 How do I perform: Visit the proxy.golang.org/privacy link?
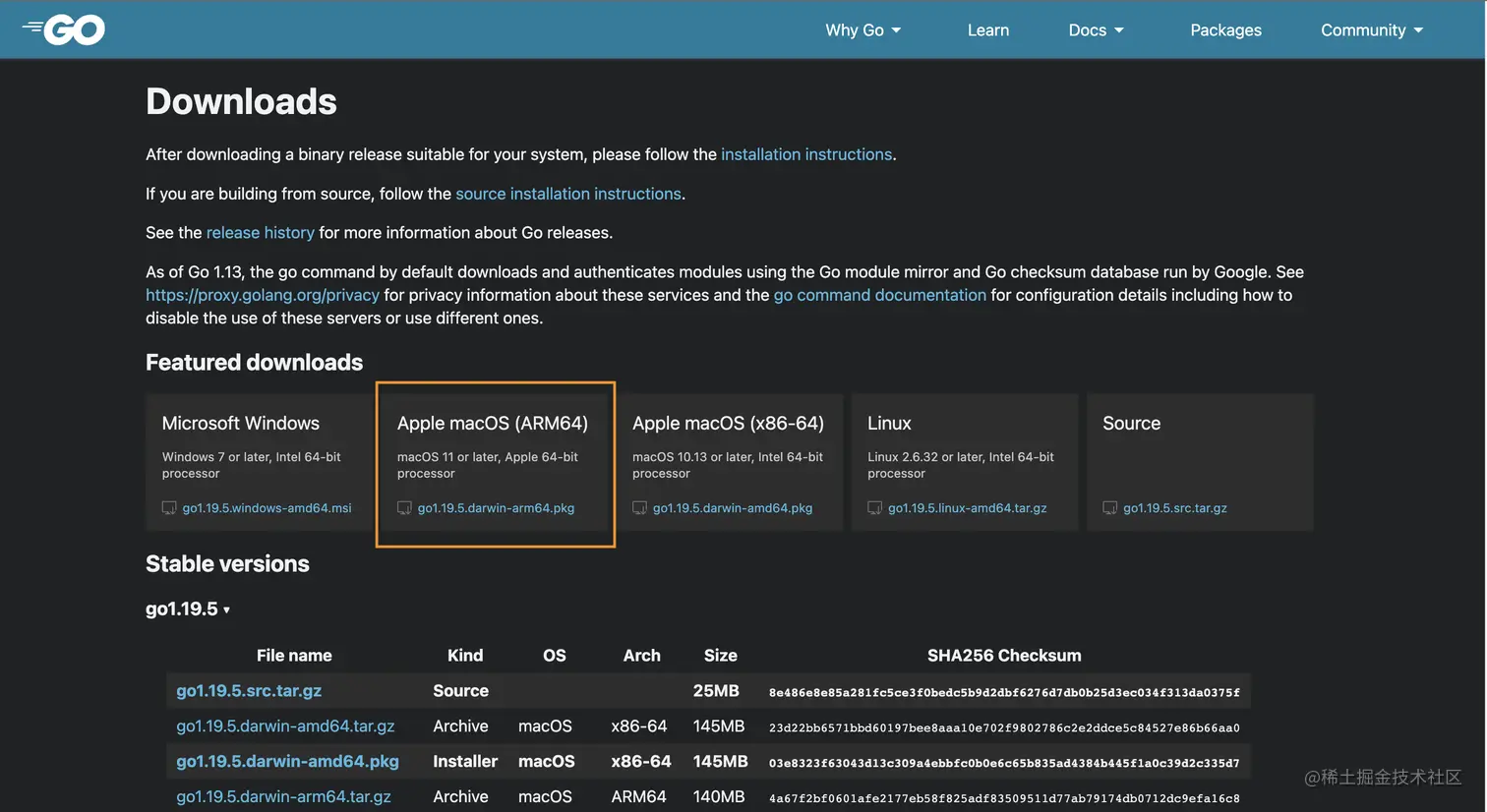pos(262,295)
